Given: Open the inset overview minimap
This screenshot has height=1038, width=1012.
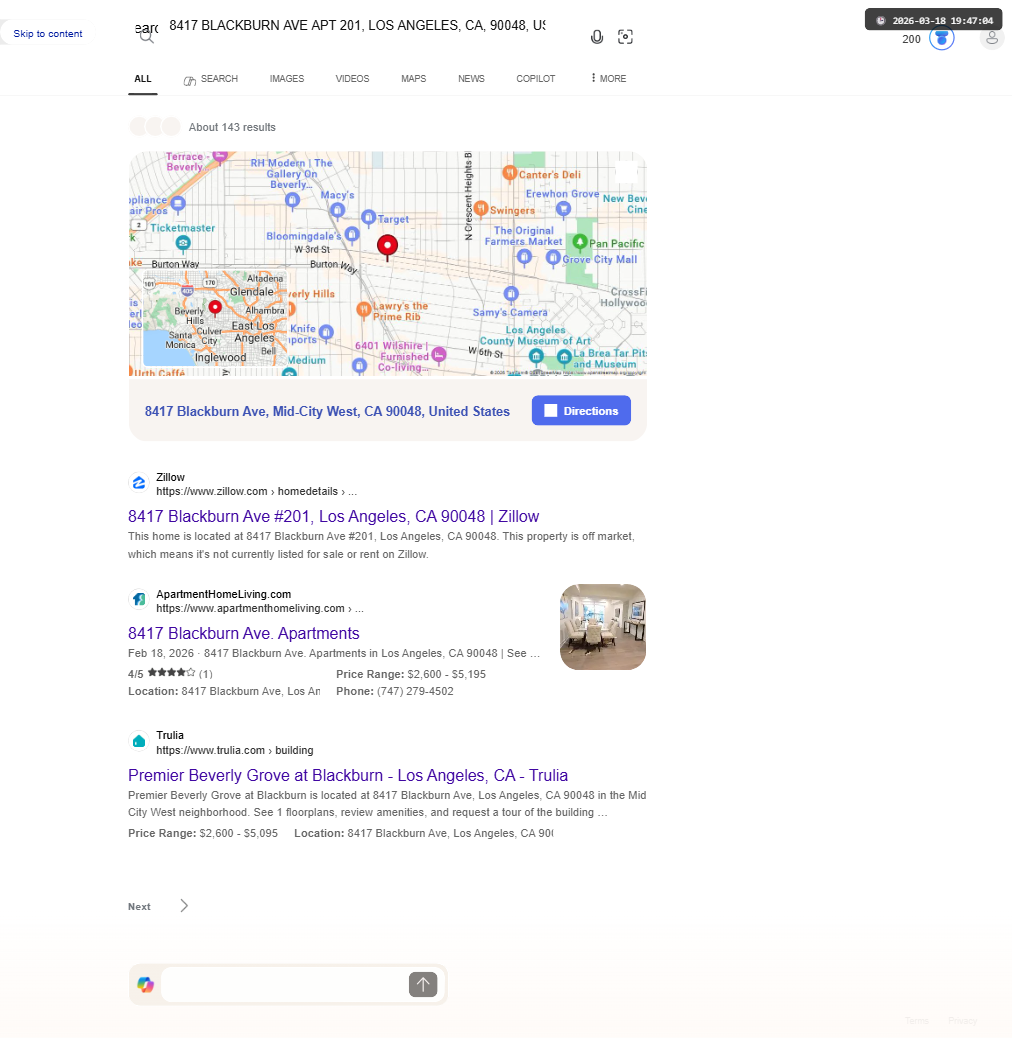Looking at the screenshot, I should 215,318.
